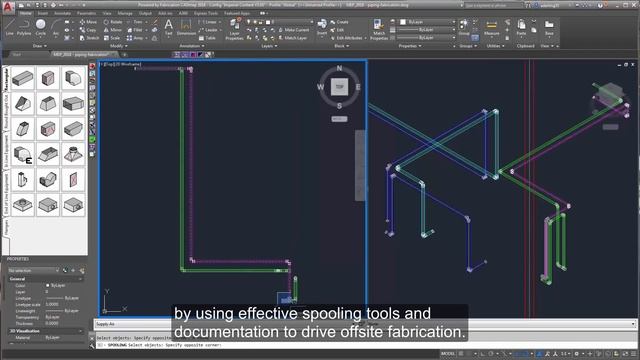This screenshot has height=360, width=640.
Task: Click the search keyword input field
Action: coord(493,6)
